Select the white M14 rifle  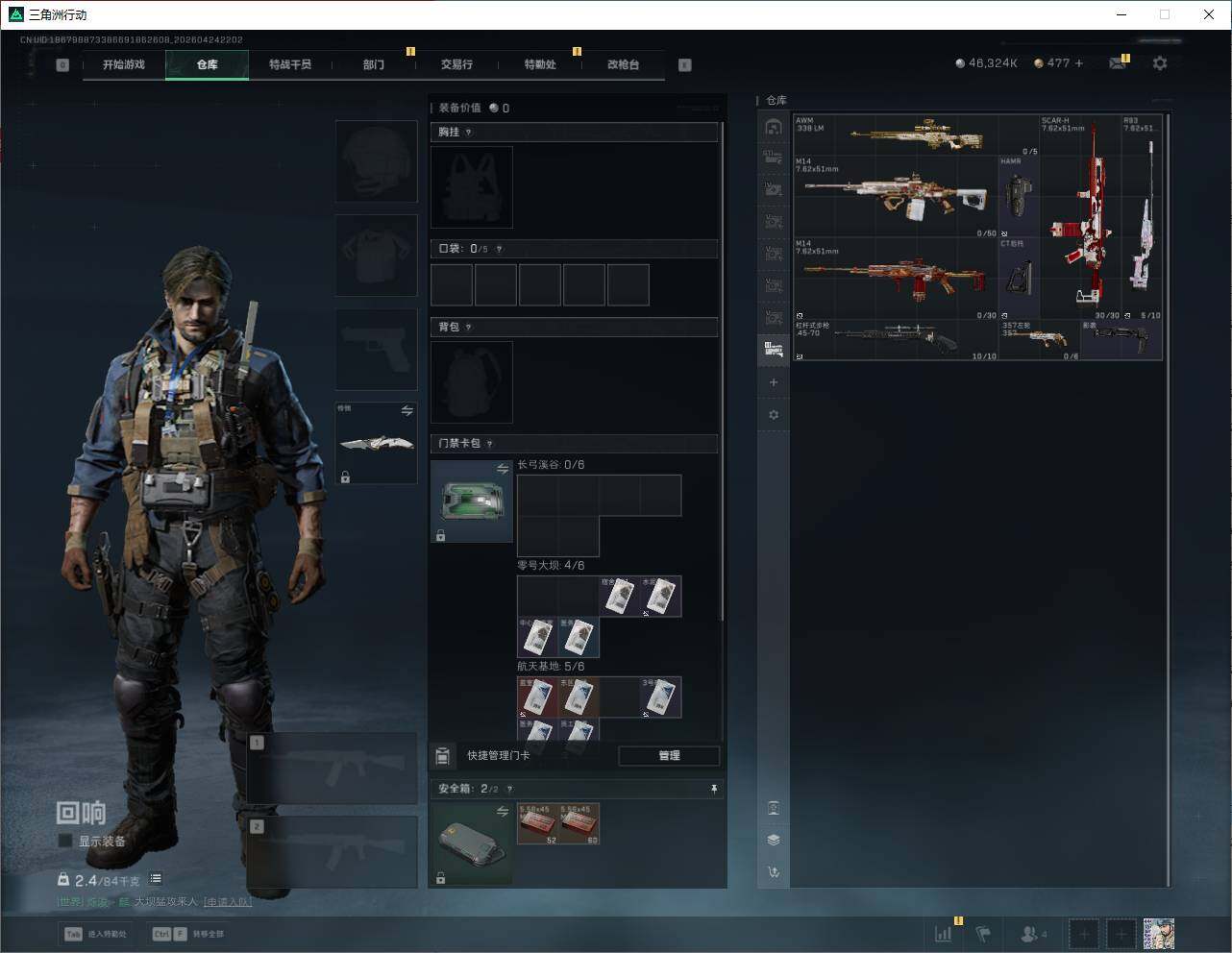coord(896,197)
